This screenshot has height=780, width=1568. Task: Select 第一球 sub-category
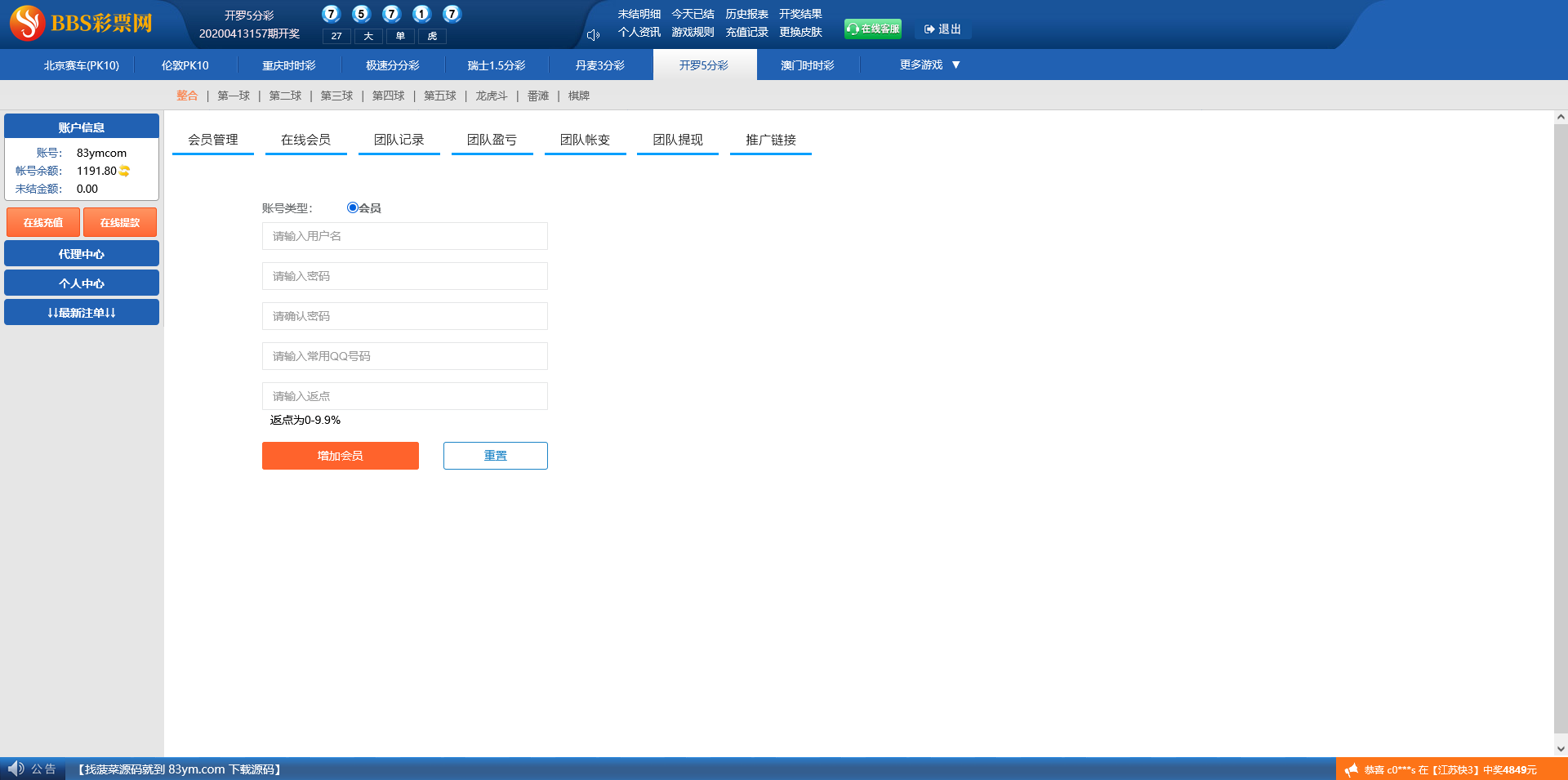click(x=234, y=96)
